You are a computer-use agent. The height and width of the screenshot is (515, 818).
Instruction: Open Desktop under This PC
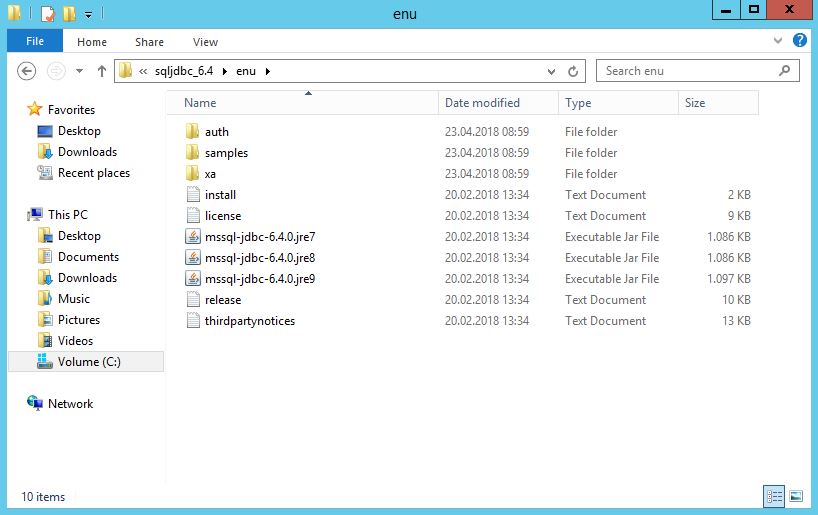pos(79,236)
